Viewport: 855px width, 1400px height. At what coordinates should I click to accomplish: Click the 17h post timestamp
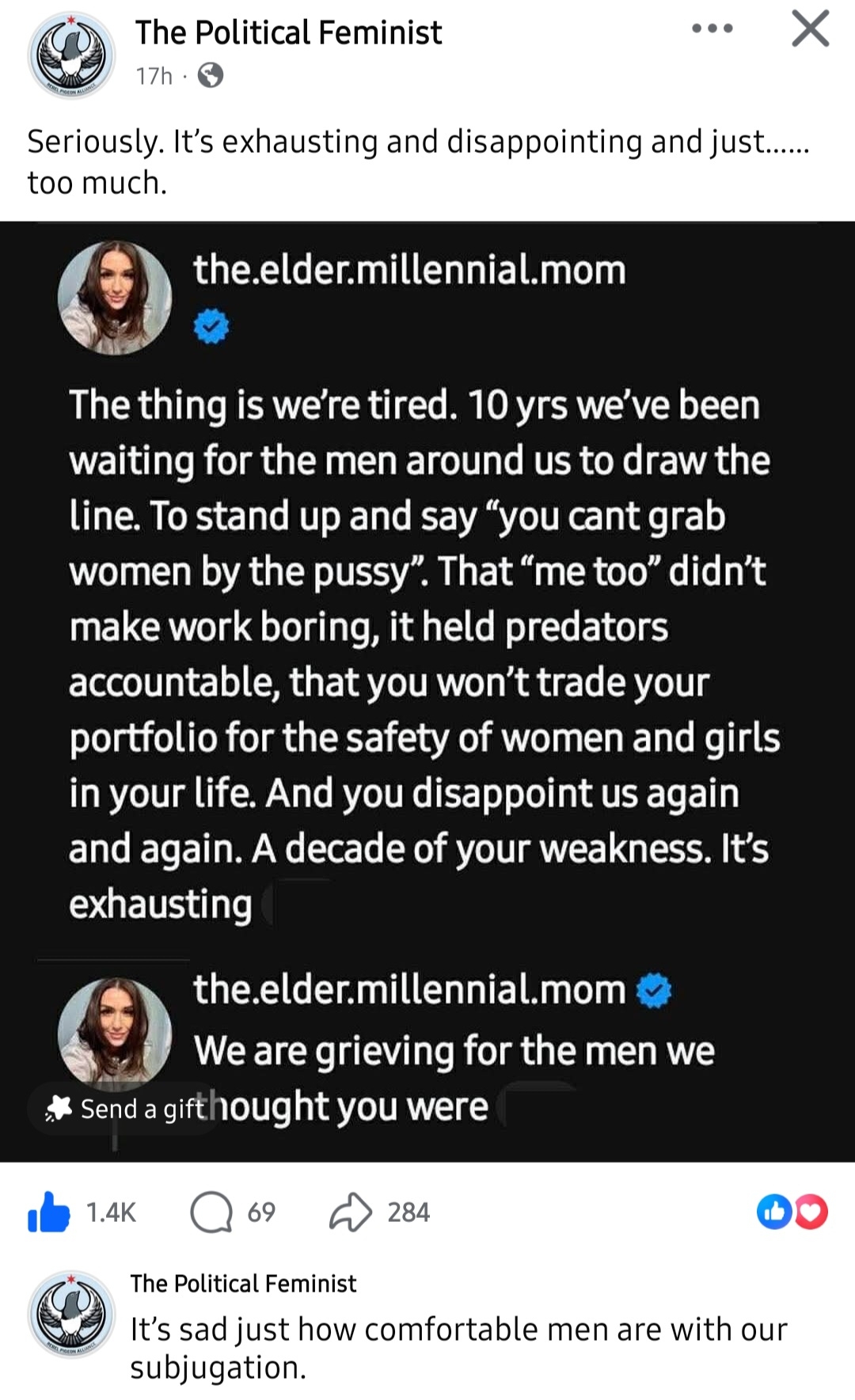154,76
